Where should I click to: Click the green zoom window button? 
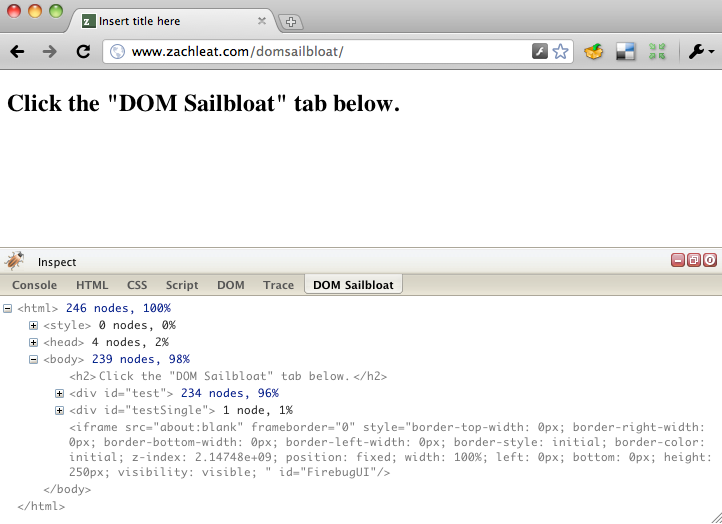(x=56, y=11)
